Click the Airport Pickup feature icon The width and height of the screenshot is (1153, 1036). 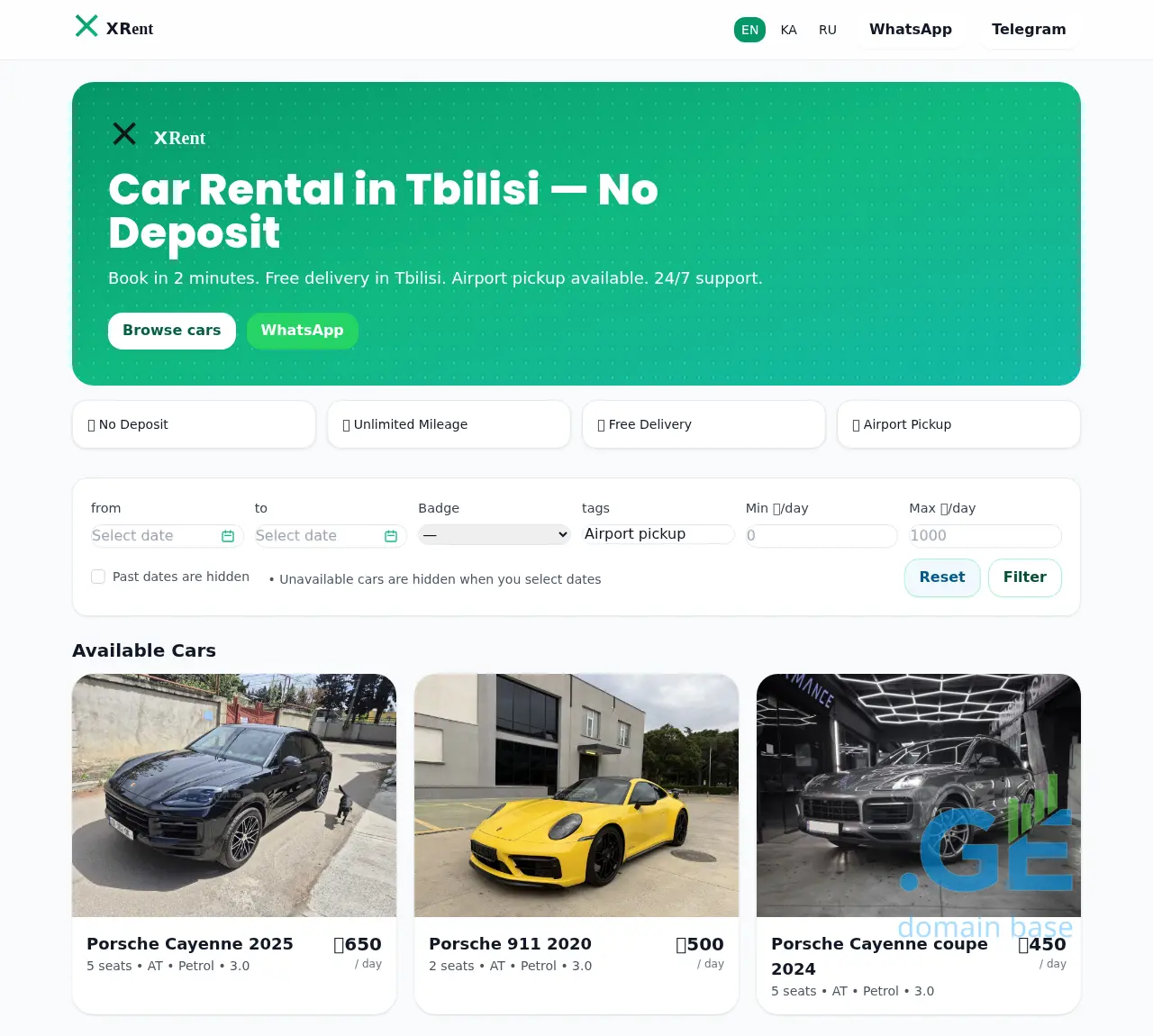click(x=856, y=425)
